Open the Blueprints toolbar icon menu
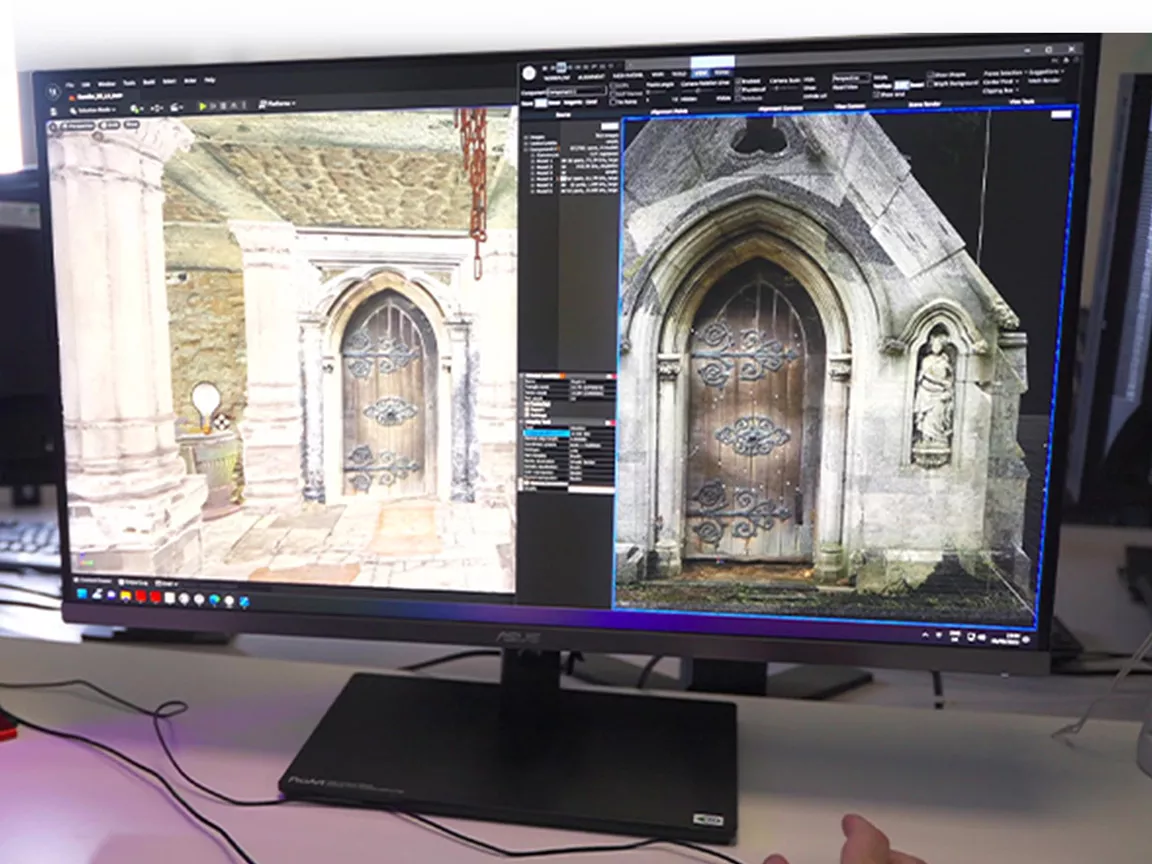The width and height of the screenshot is (1152, 864). [x=156, y=109]
